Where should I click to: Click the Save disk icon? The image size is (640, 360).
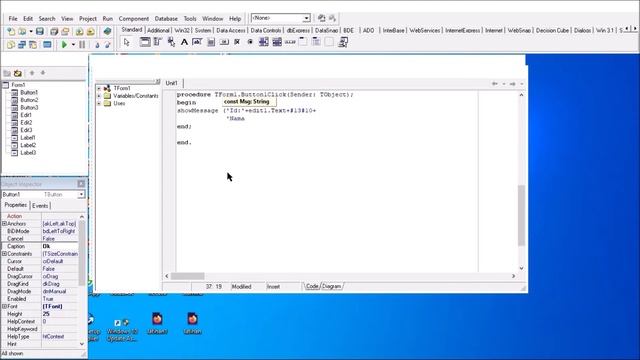pos(40,31)
